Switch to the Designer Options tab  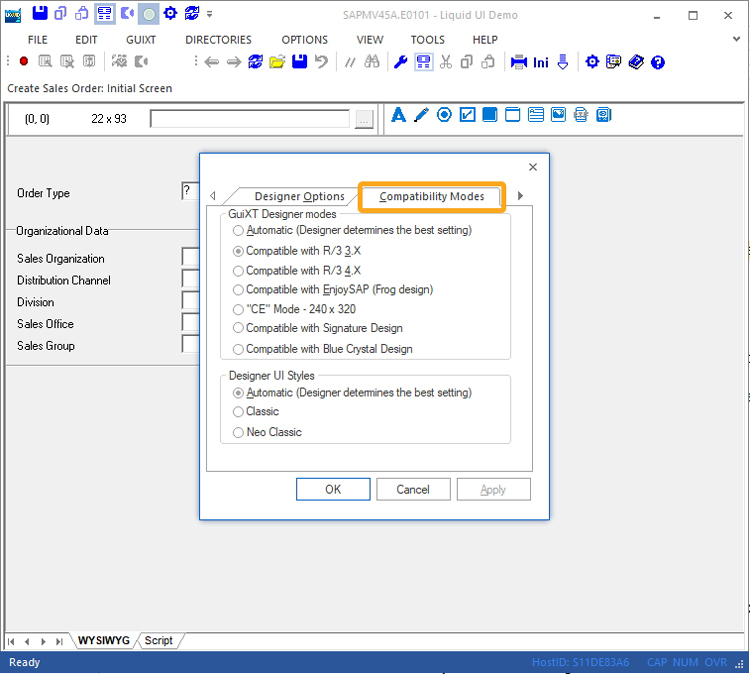298,196
